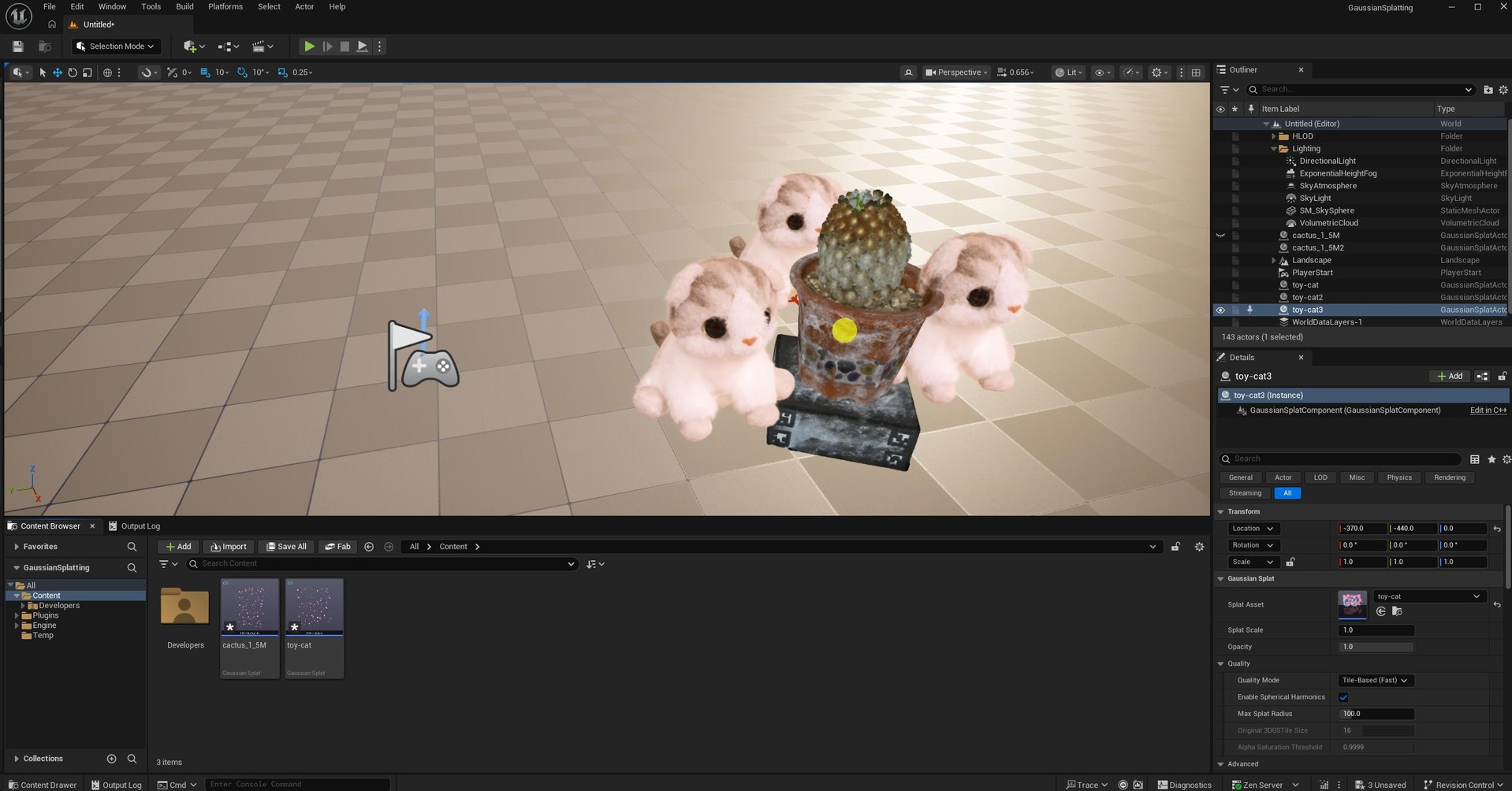Click the Play in editor button
The image size is (1512, 791).
pyautogui.click(x=309, y=46)
